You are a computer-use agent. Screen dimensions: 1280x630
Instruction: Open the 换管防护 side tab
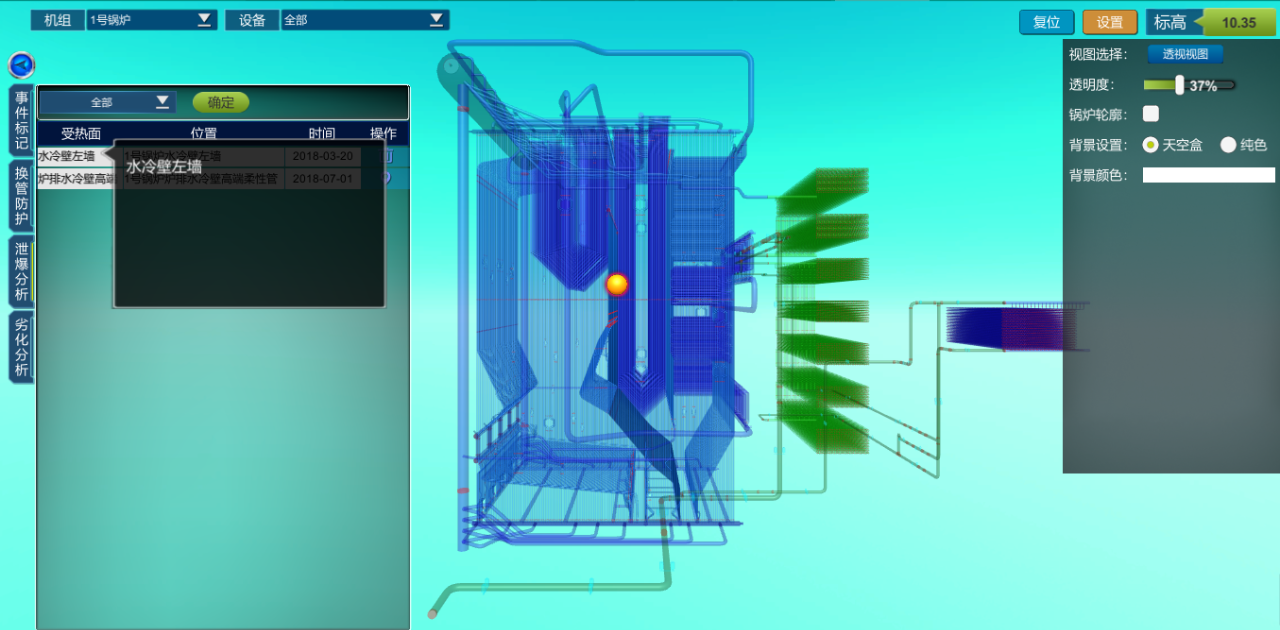[x=21, y=195]
